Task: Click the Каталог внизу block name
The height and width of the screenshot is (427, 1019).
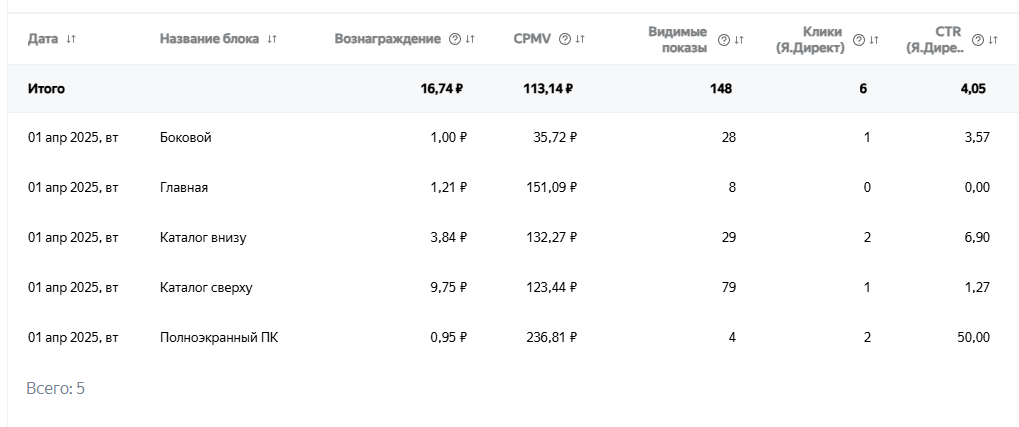Action: [x=203, y=237]
